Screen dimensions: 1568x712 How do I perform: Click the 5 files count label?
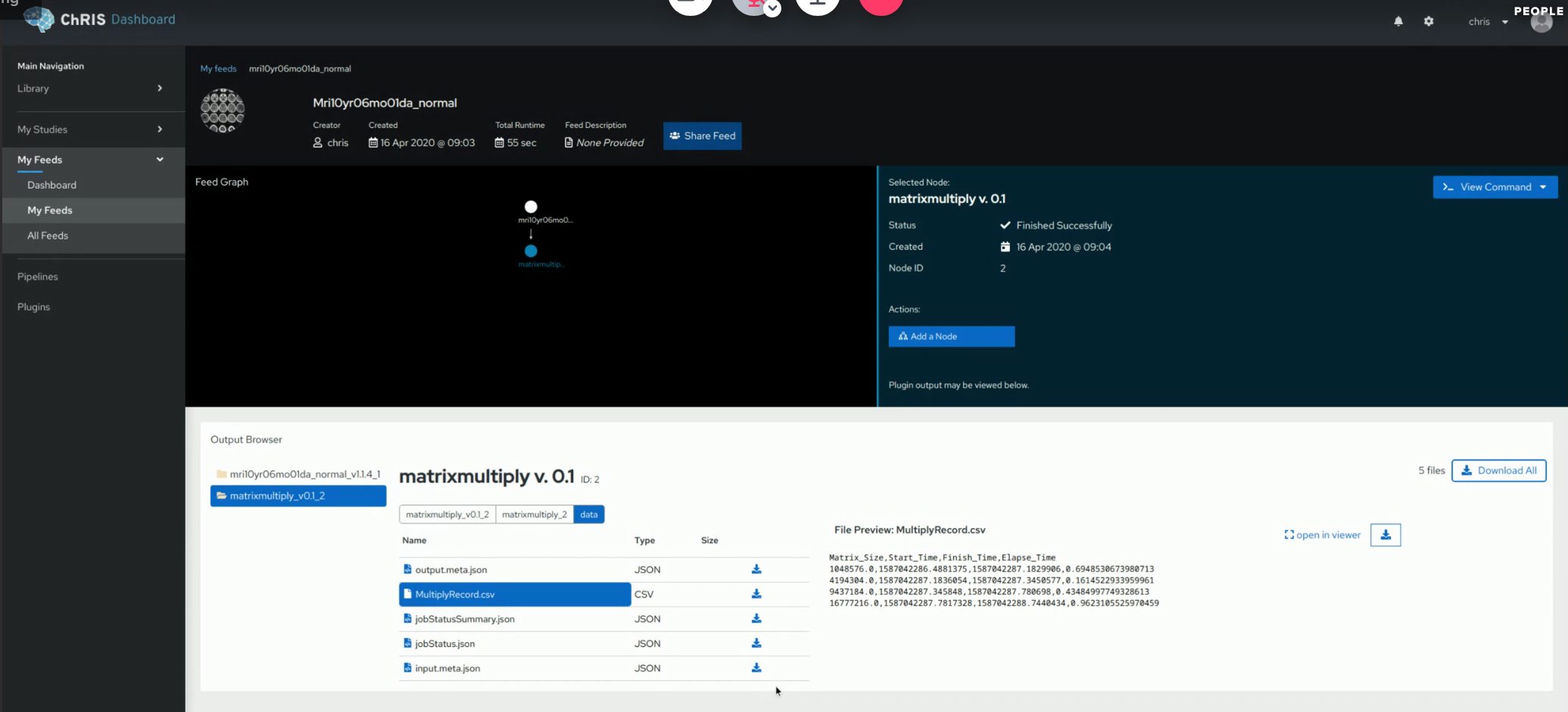1431,470
